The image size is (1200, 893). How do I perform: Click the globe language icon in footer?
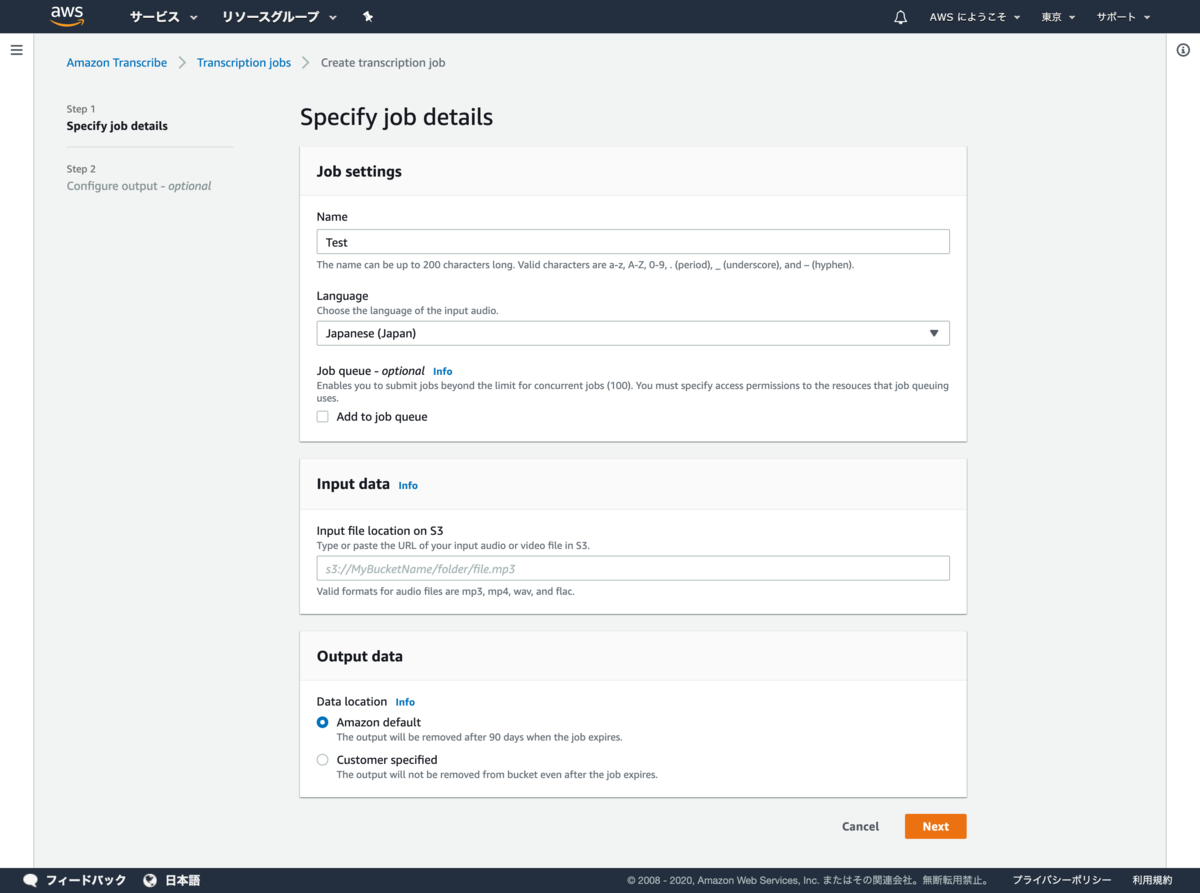point(150,880)
